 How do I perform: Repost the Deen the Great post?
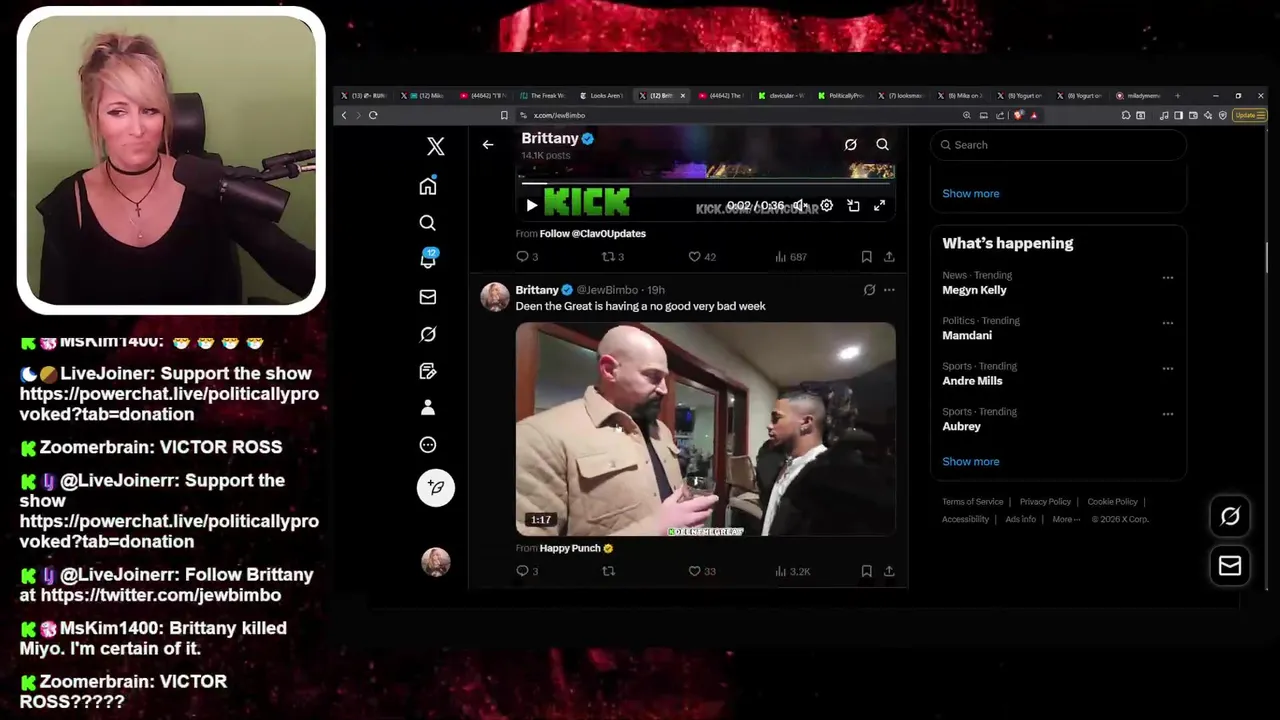tap(608, 571)
